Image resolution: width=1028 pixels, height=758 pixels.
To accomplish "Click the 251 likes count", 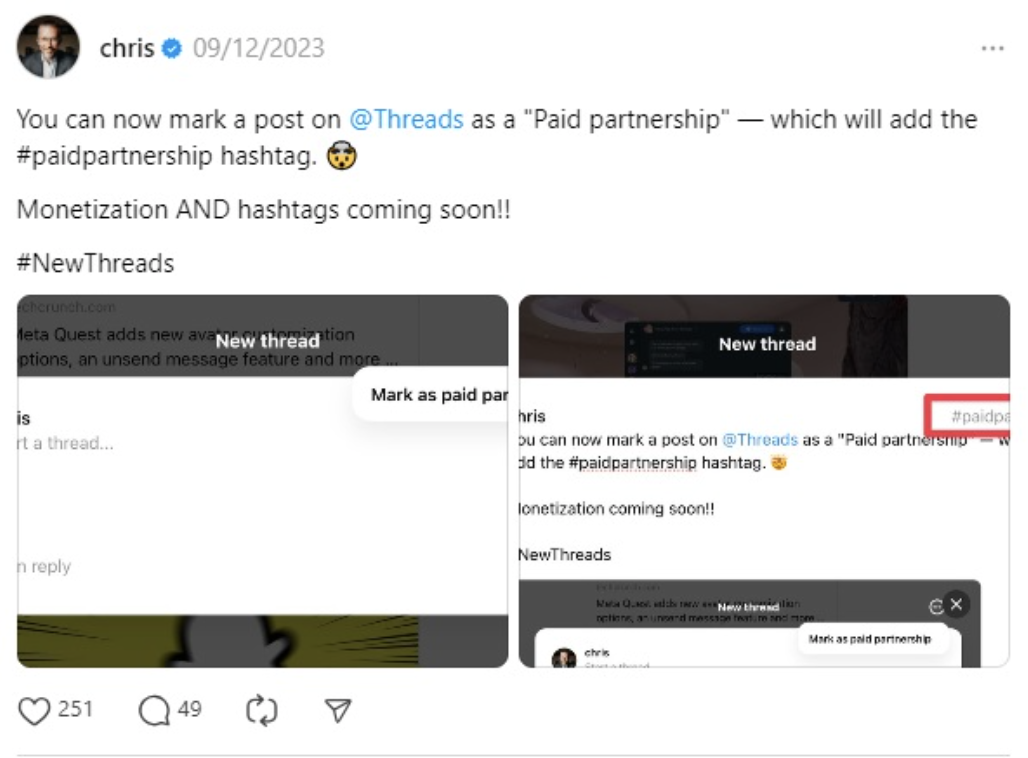I will click(75, 710).
